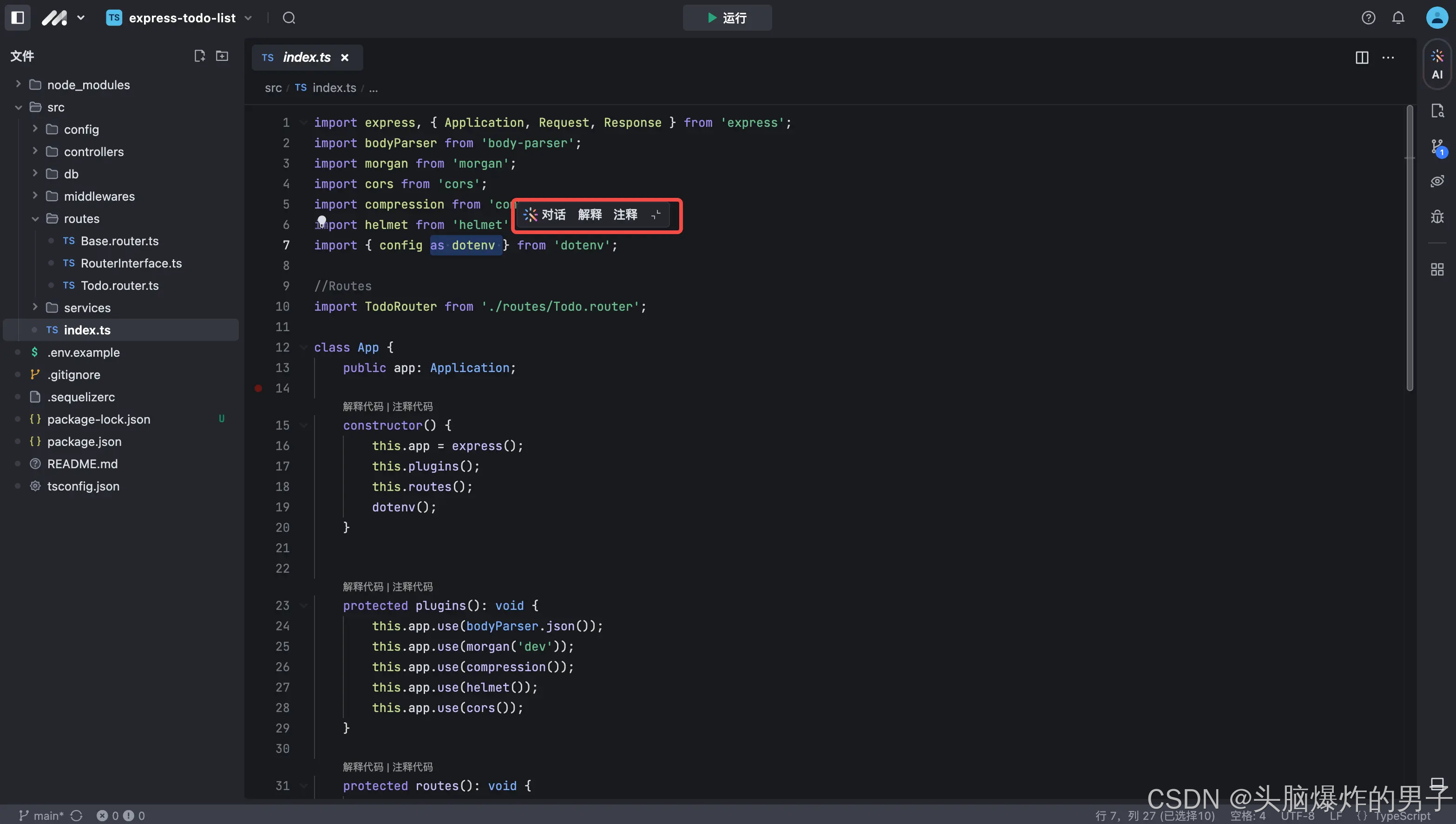Click the new file icon in file panel
Screen dimensions: 1456x824
[x=199, y=55]
